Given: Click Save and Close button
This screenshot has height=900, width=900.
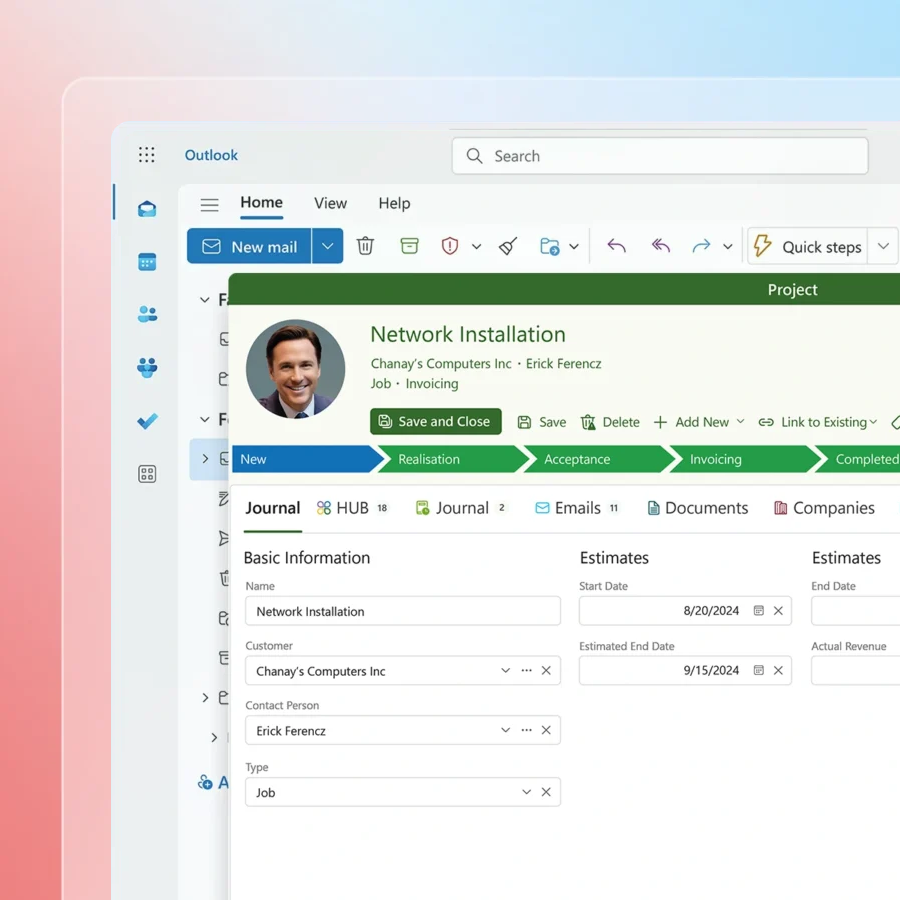Looking at the screenshot, I should [436, 421].
